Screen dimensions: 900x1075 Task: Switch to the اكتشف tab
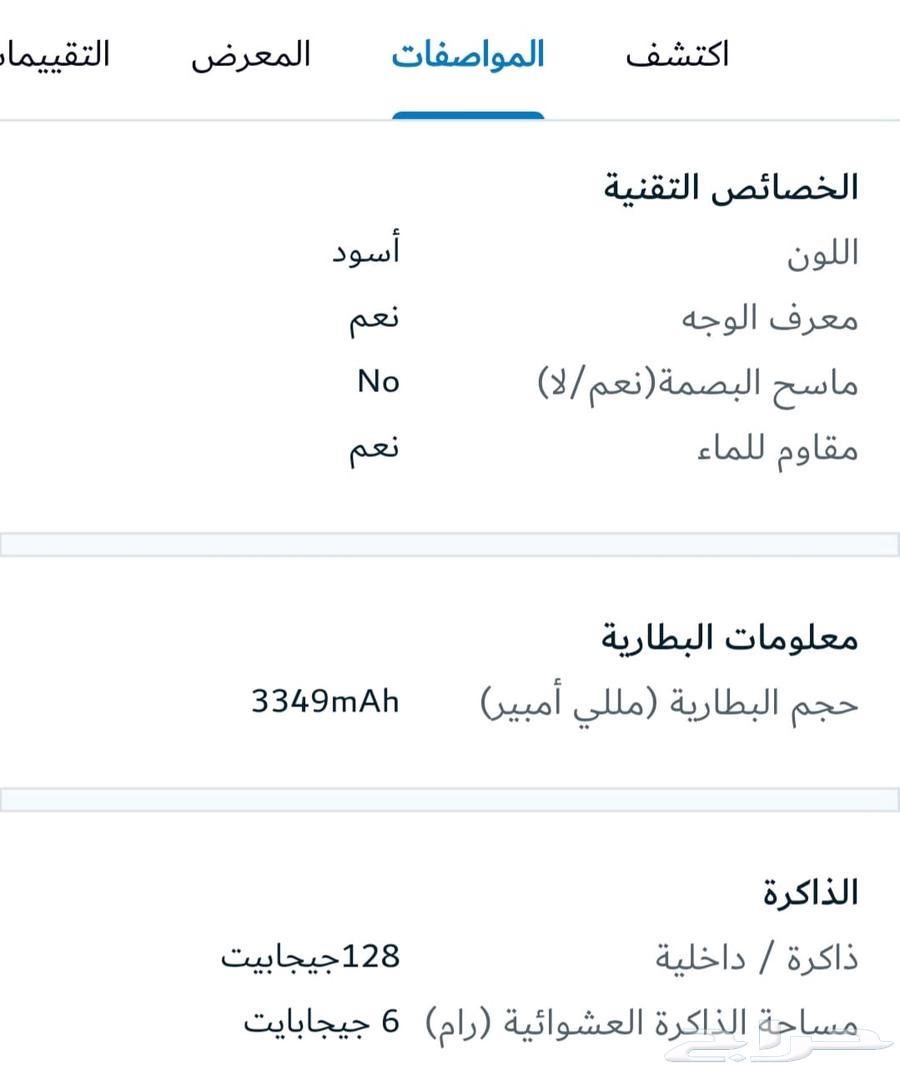click(x=681, y=55)
